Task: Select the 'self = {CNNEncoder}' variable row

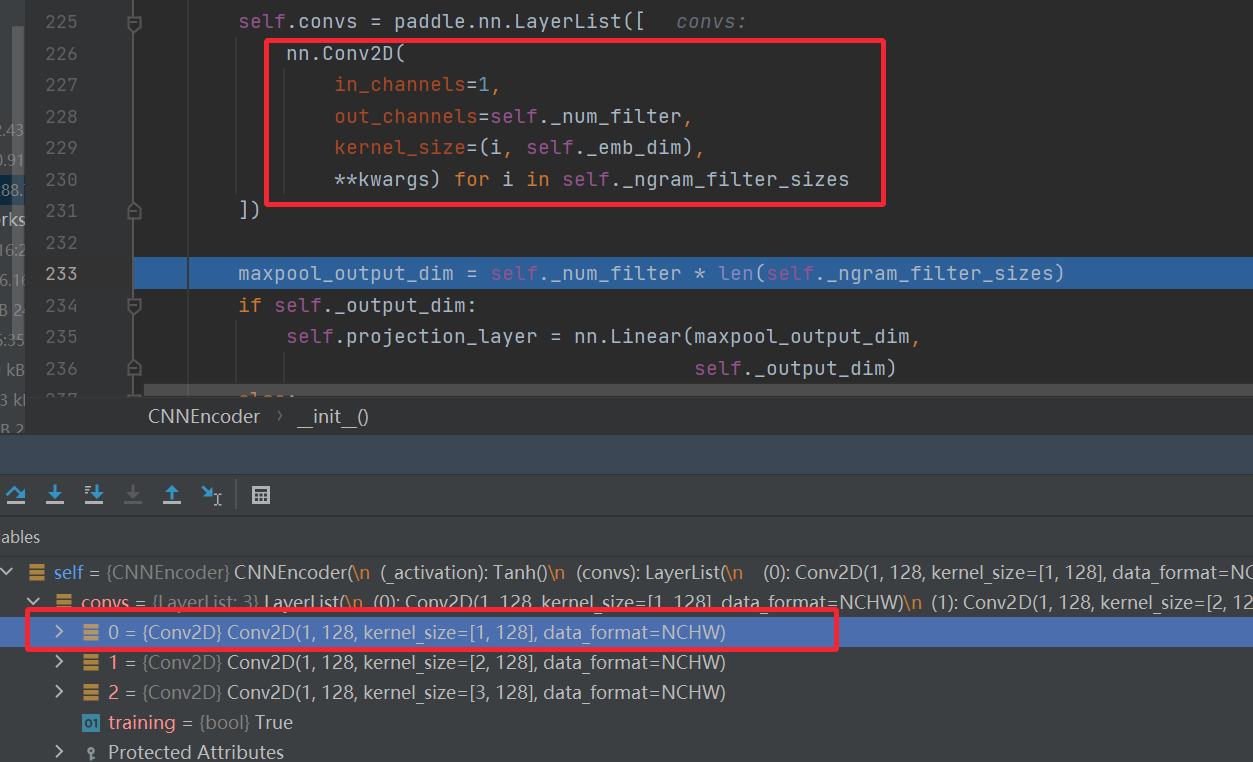Action: [x=626, y=573]
